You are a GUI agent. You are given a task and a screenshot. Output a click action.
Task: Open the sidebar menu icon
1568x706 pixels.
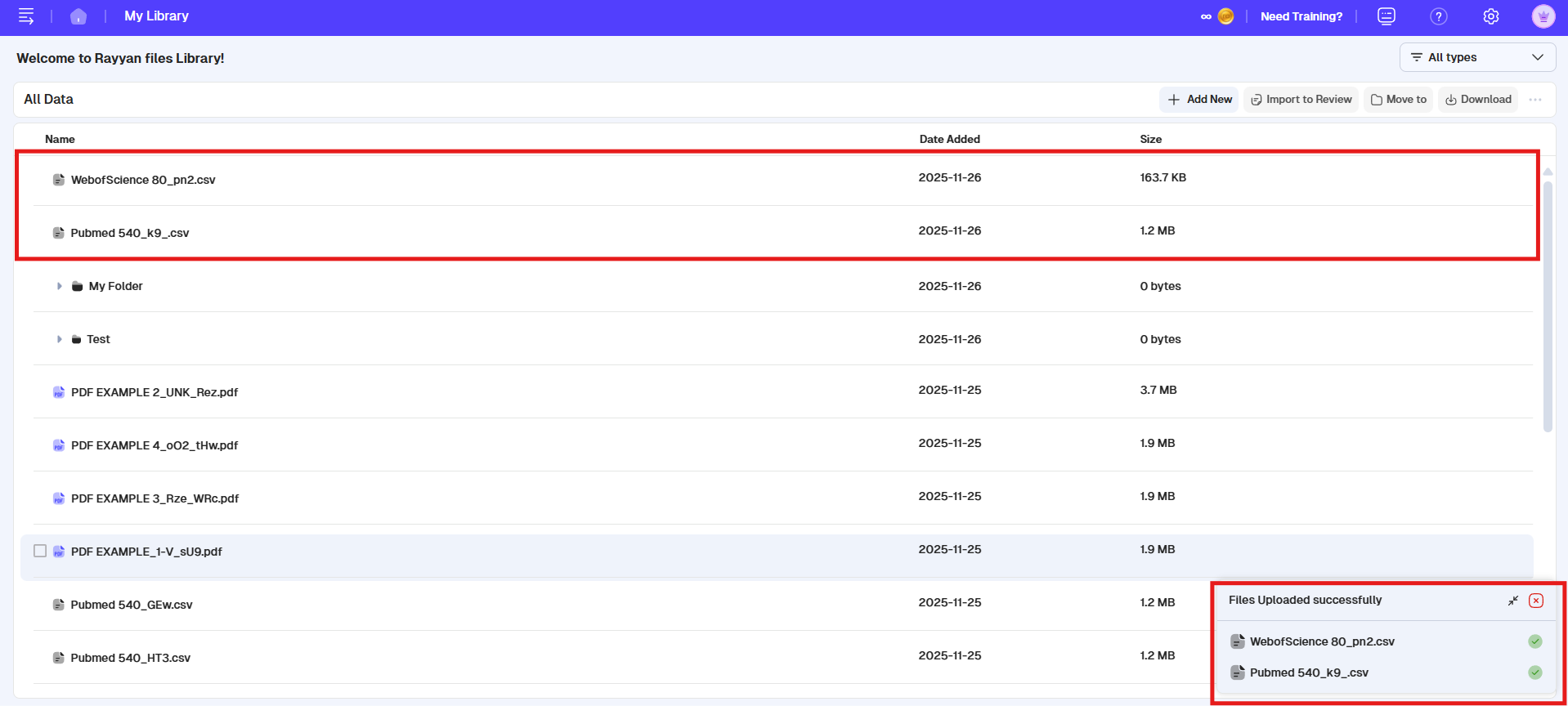tap(26, 16)
